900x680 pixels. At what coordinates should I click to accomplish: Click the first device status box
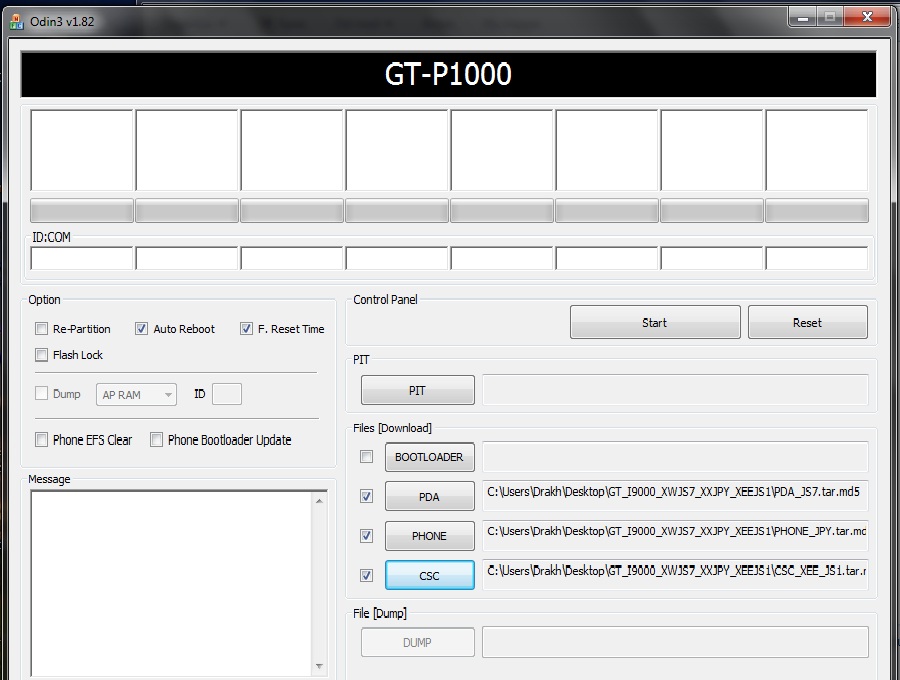pyautogui.click(x=82, y=150)
